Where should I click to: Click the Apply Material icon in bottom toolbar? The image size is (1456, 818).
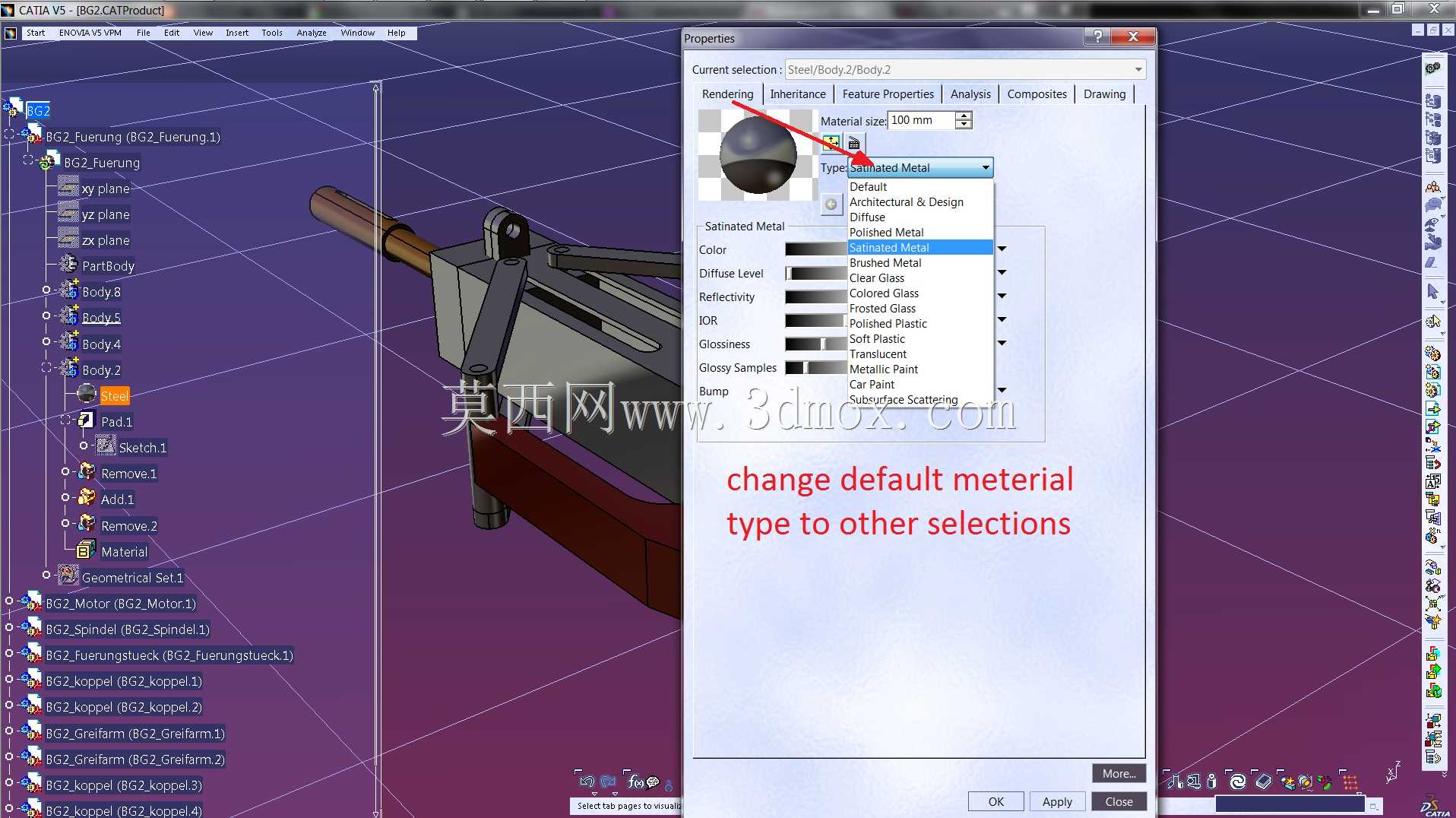[1305, 782]
